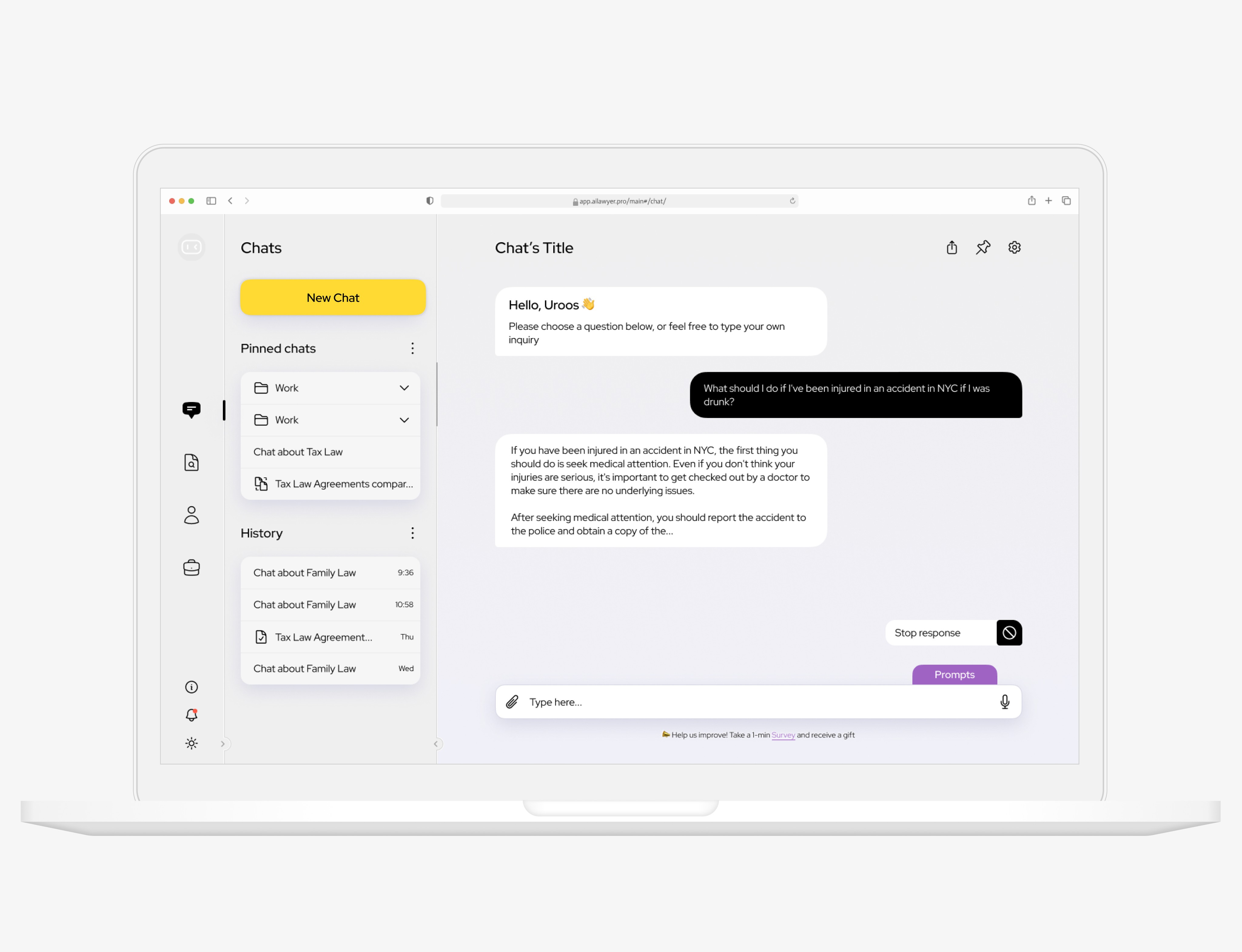Click the New Chat yellow button
The image size is (1242, 952).
click(332, 297)
